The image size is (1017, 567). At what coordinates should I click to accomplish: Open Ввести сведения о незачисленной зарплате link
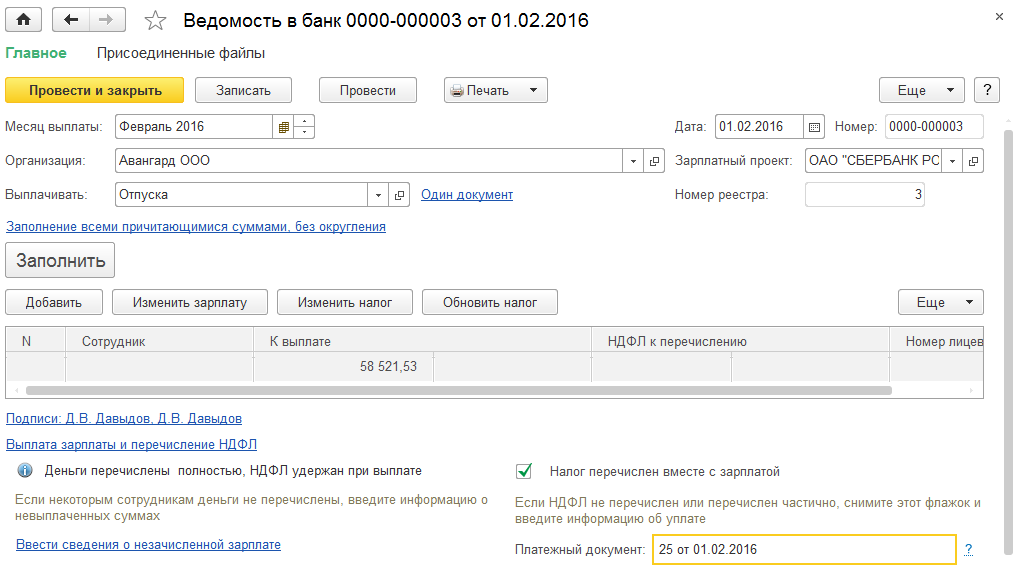click(x=148, y=545)
